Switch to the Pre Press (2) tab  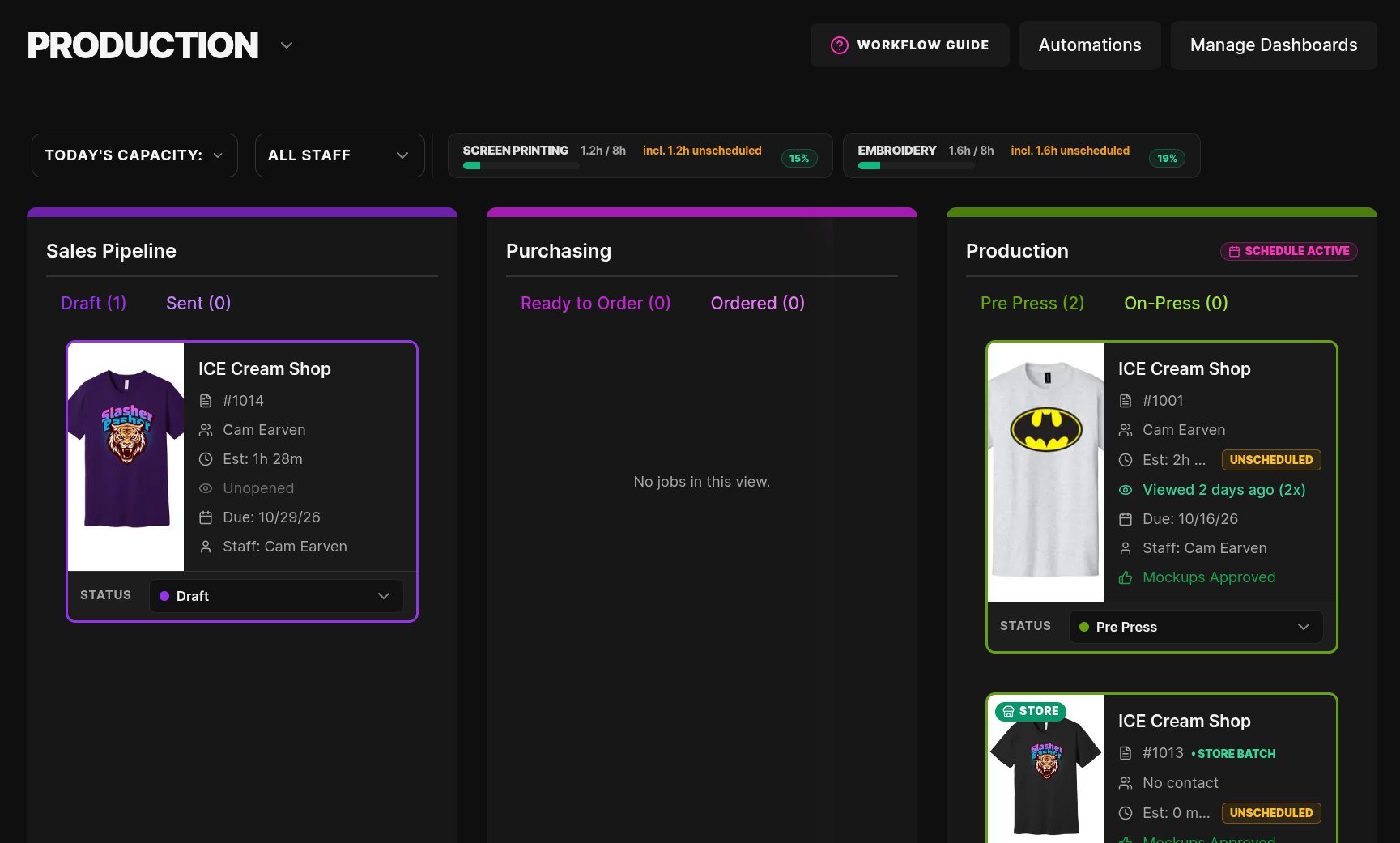[x=1032, y=303]
